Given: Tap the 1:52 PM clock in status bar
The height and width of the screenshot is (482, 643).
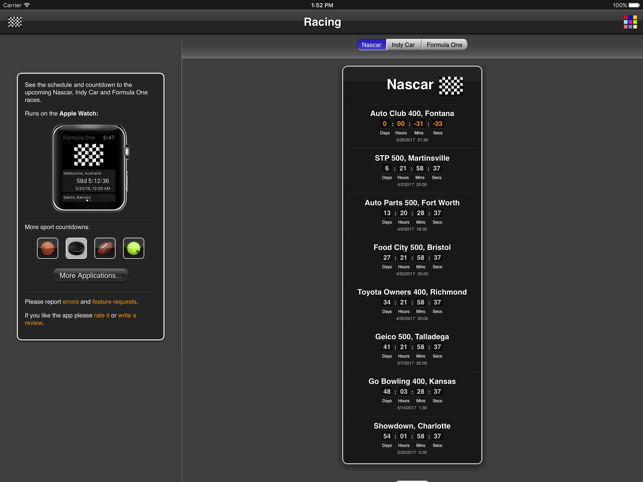Looking at the screenshot, I should tap(322, 5).
